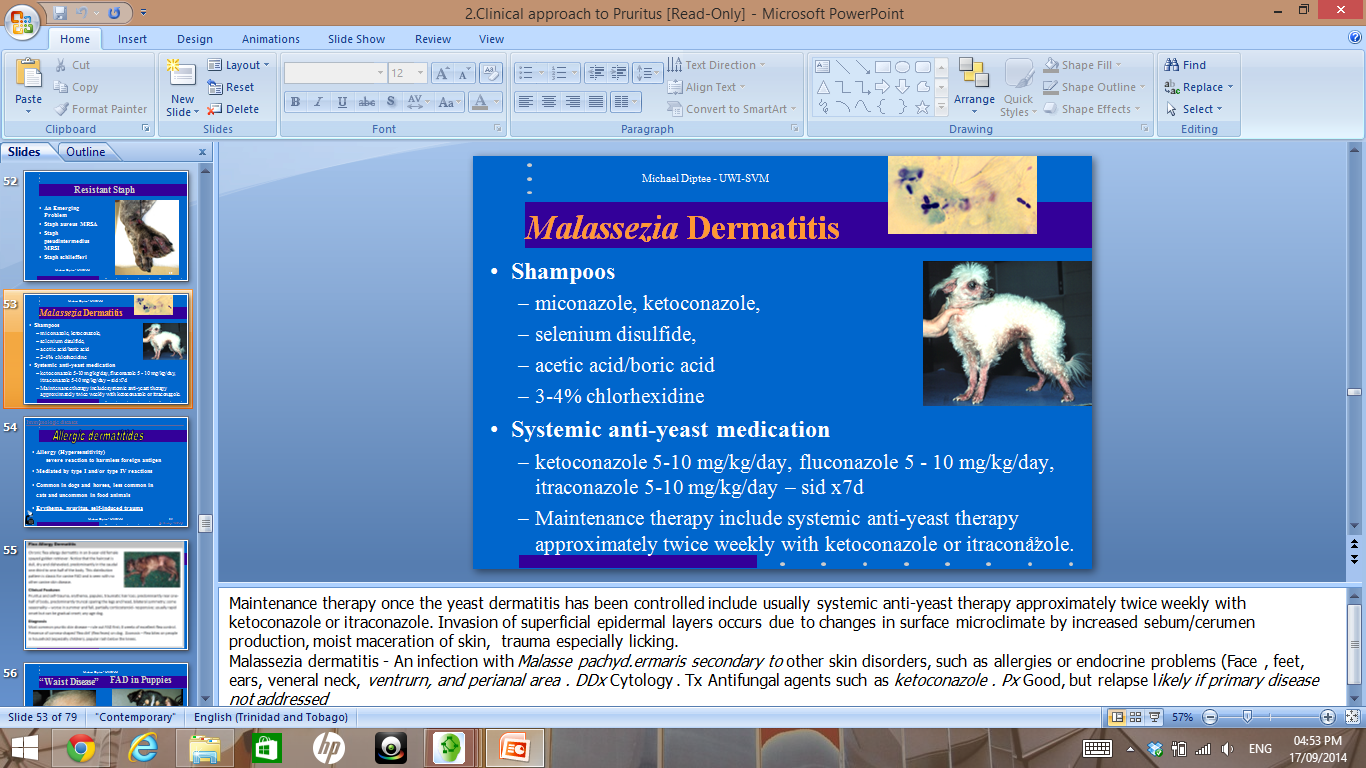Open the Animations ribbon tab
Viewport: 1366px width, 768px height.
pos(270,39)
